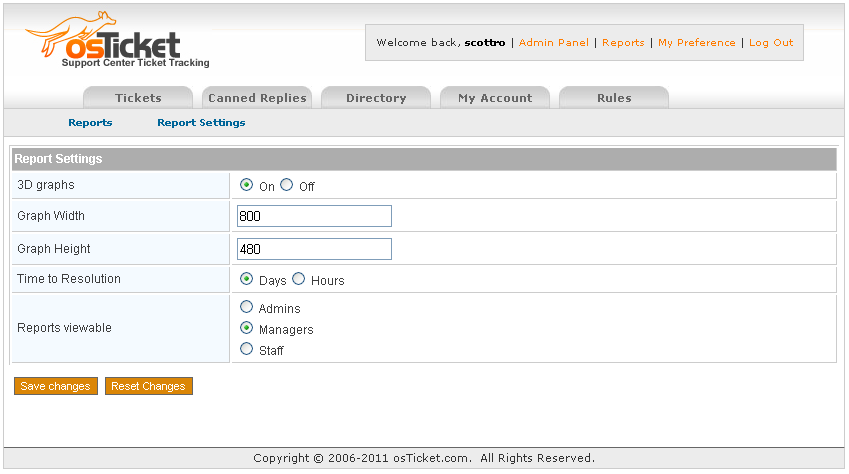Switch to the Rules tab
Image resolution: width=849 pixels, height=474 pixels.
tap(614, 98)
